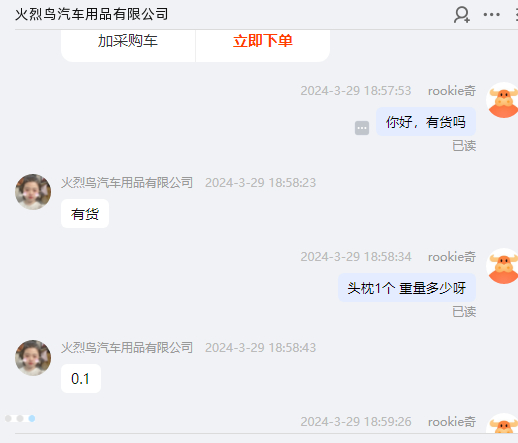This screenshot has width=518, height=443.
Task: Click rookie奇 bull avatar at 18:57:53
Action: (x=503, y=100)
